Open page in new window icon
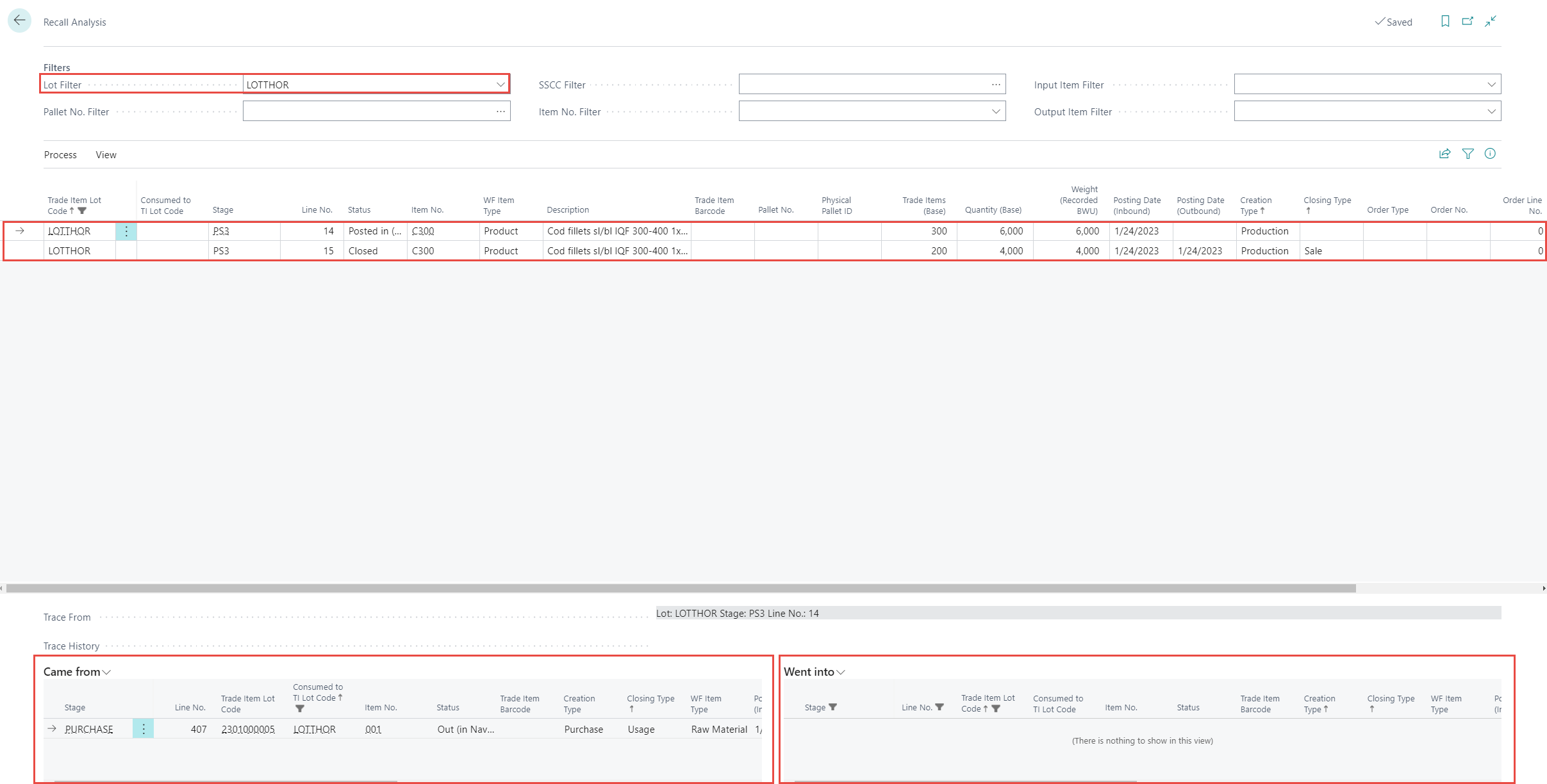The image size is (1547, 784). [1468, 21]
